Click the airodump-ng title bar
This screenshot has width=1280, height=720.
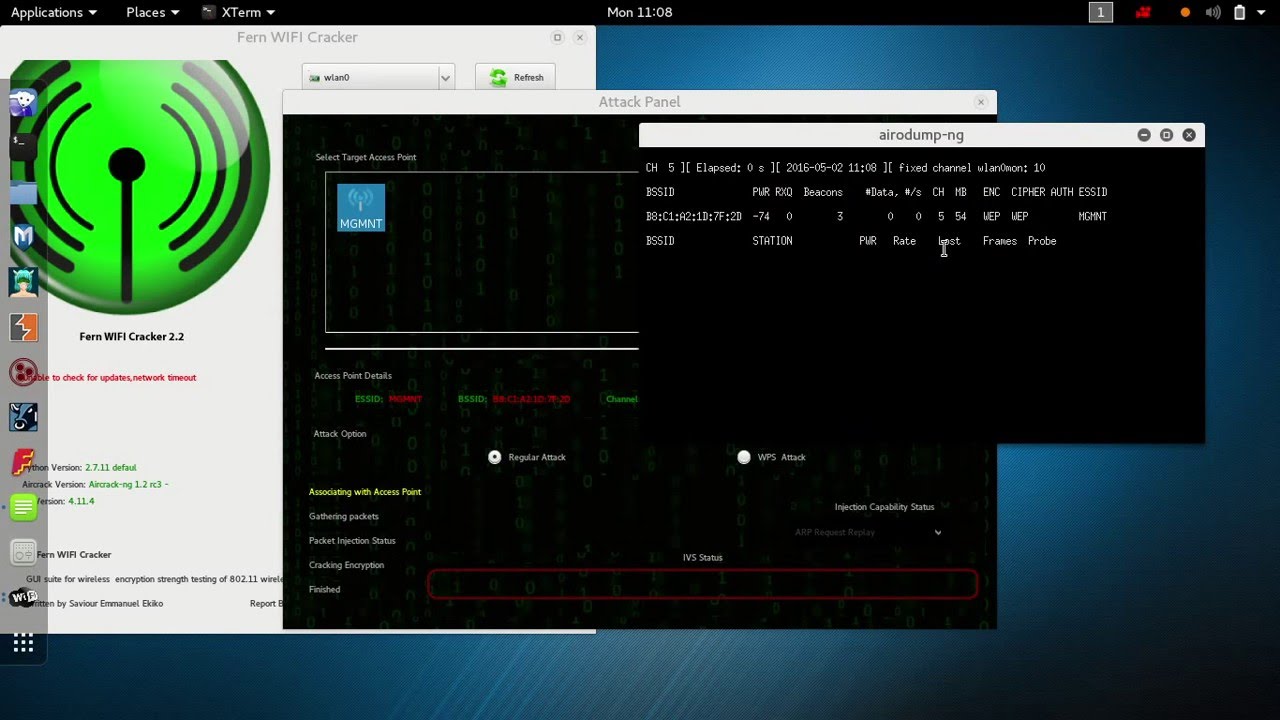[x=921, y=135]
